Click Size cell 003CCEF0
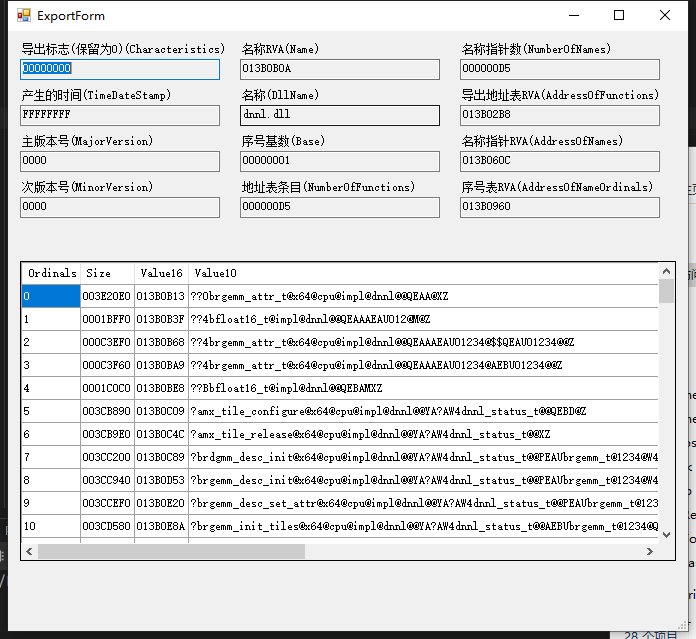The width and height of the screenshot is (696, 639). click(107, 503)
